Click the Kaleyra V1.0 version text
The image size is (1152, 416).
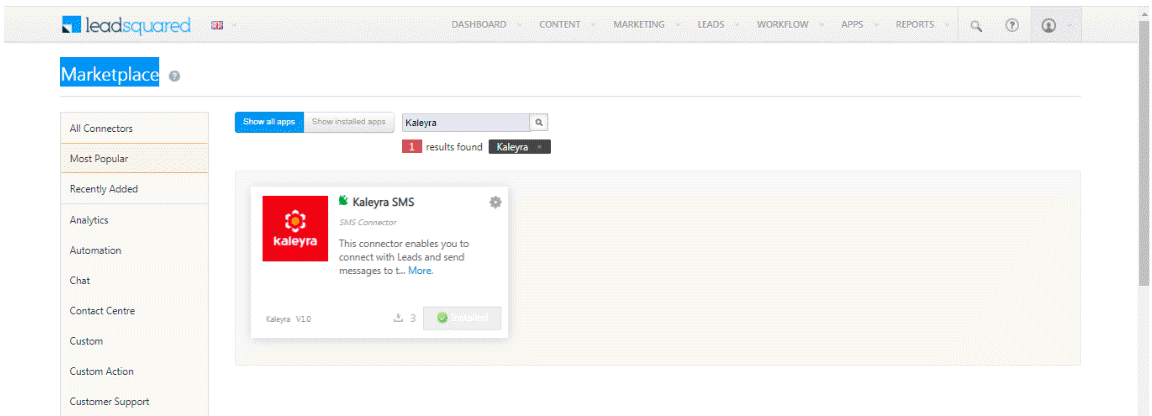[289, 319]
